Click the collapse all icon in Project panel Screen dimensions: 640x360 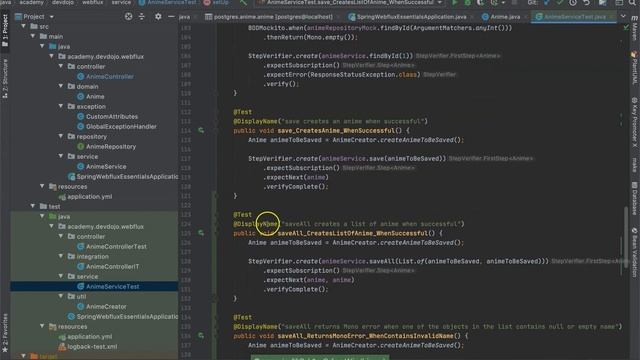pyautogui.click(x=142, y=16)
